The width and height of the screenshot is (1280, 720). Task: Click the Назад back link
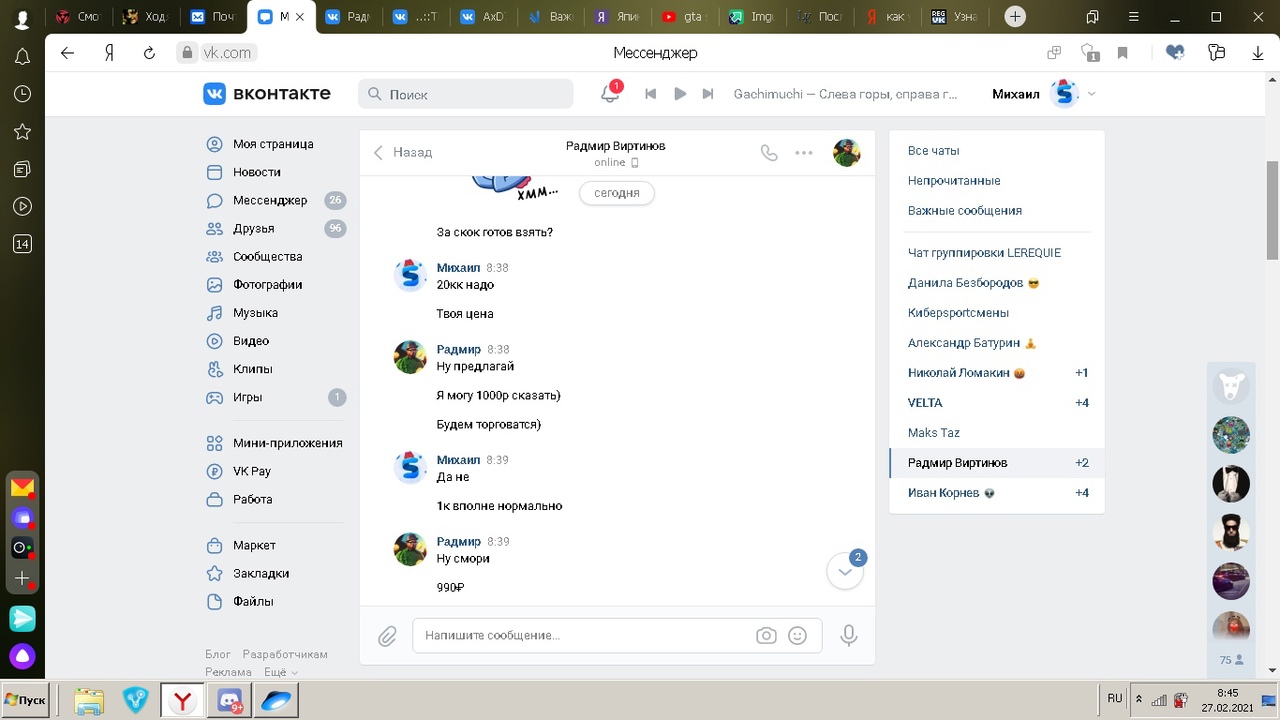(x=403, y=152)
